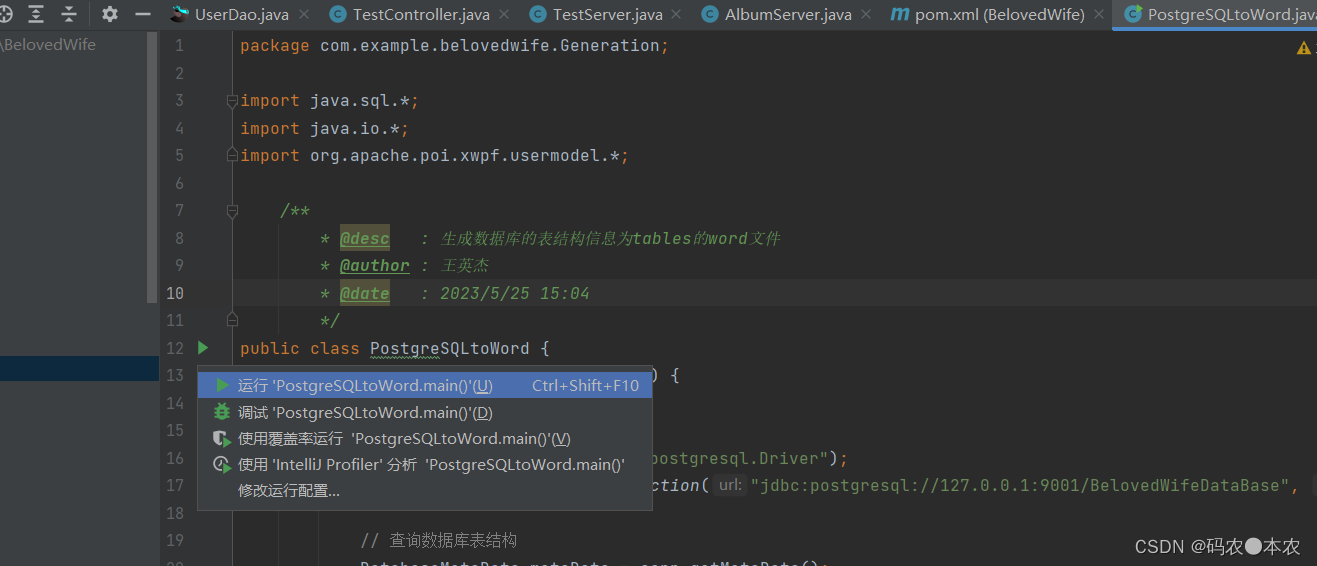Close the pom.xml tab
Image resolution: width=1317 pixels, height=566 pixels.
[1101, 15]
